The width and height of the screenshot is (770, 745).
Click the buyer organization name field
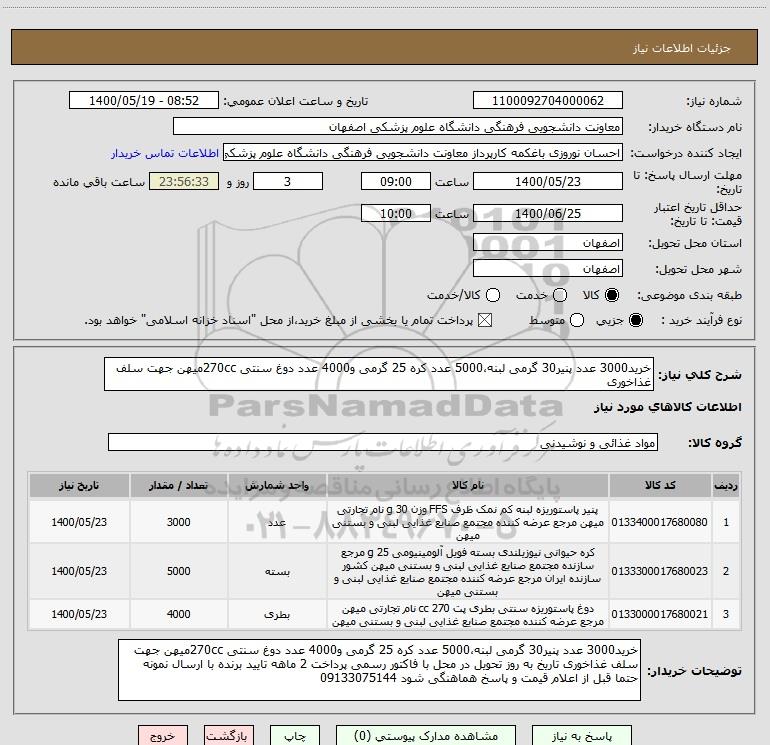point(398,127)
